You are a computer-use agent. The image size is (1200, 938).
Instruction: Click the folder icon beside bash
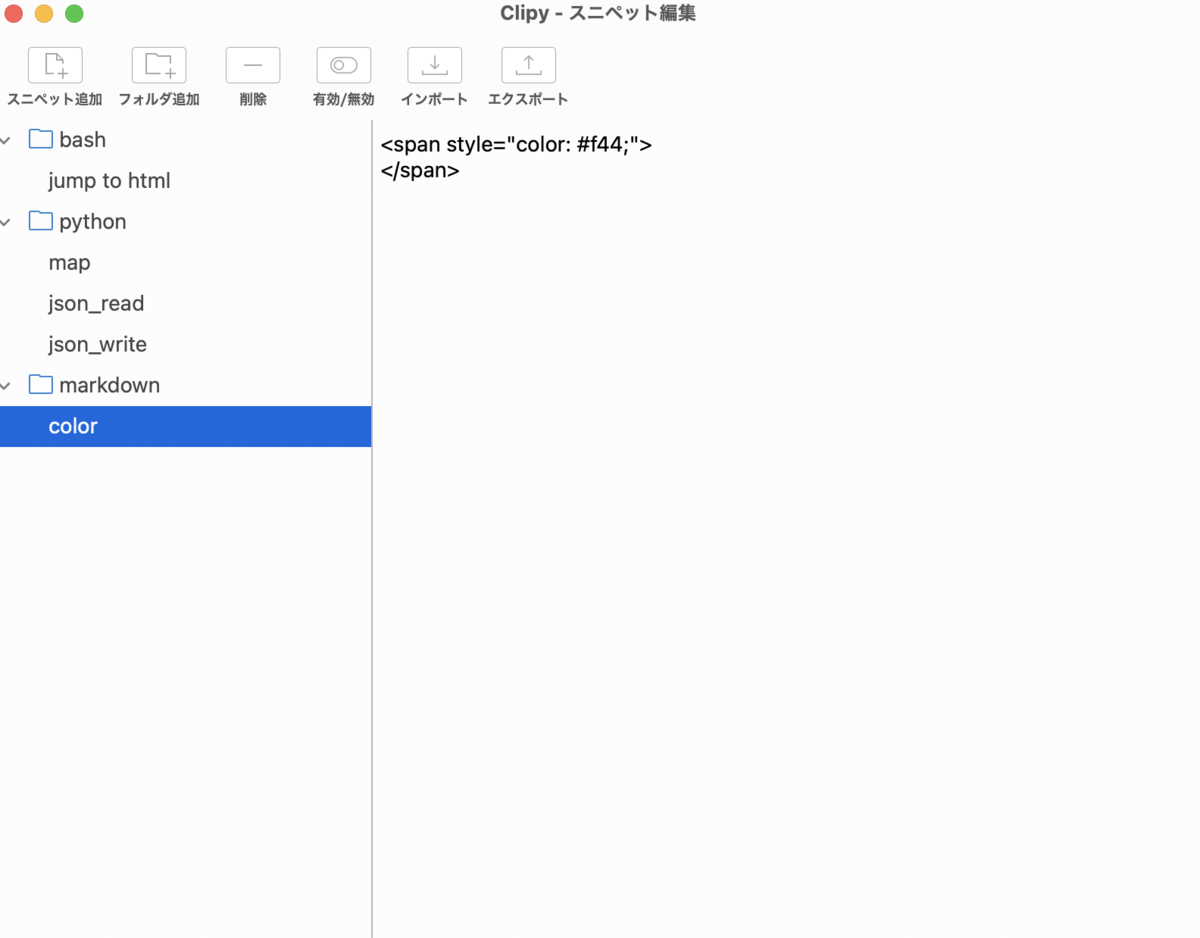(40, 139)
